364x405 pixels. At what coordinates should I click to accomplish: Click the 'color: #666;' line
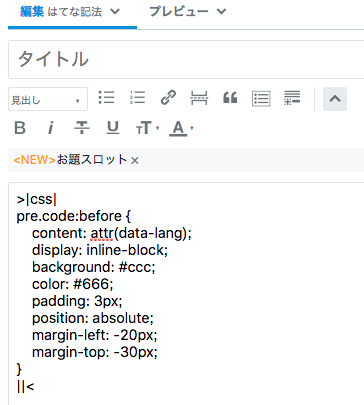point(73,284)
